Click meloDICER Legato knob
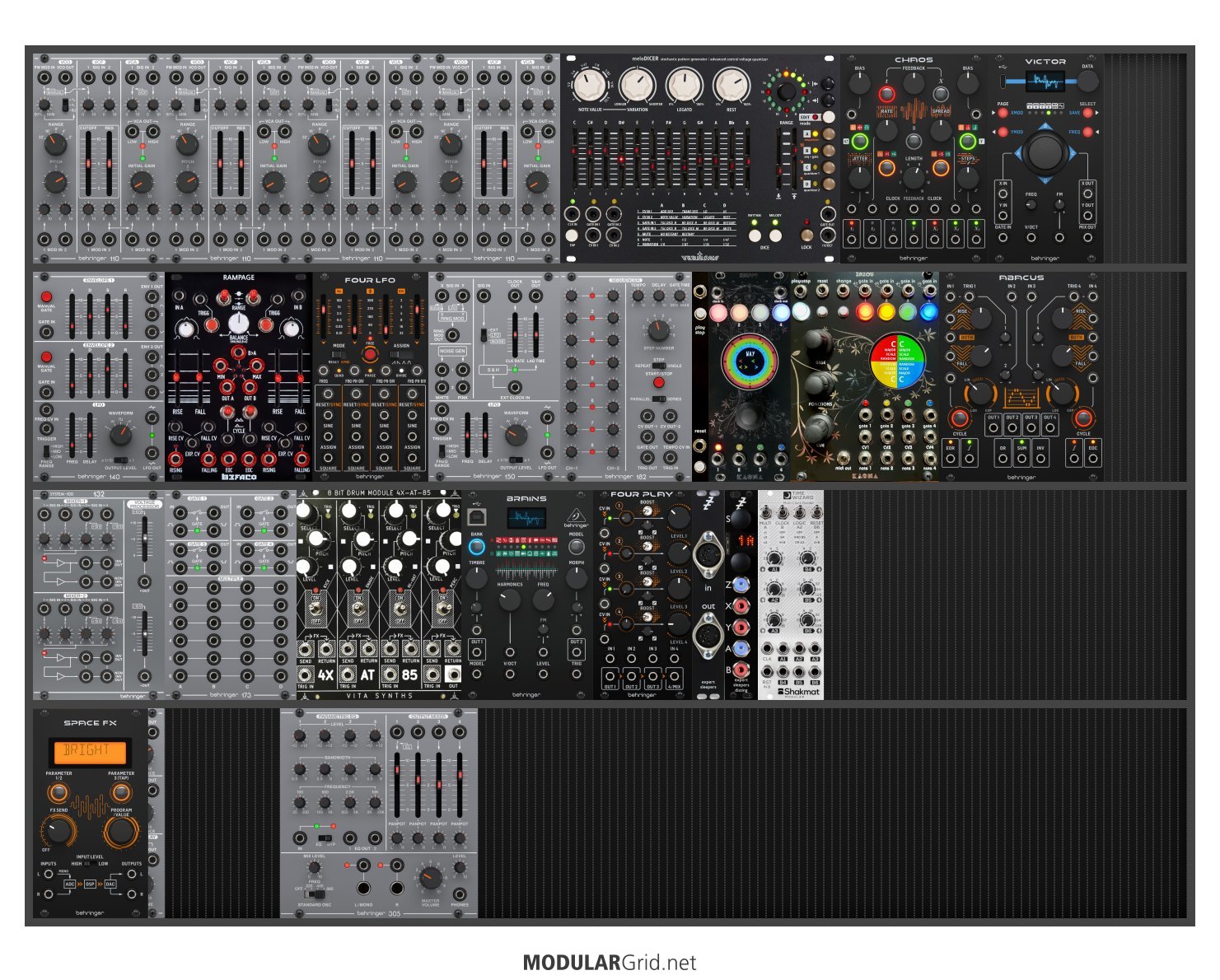The height and width of the screenshot is (980, 1220). (x=685, y=86)
